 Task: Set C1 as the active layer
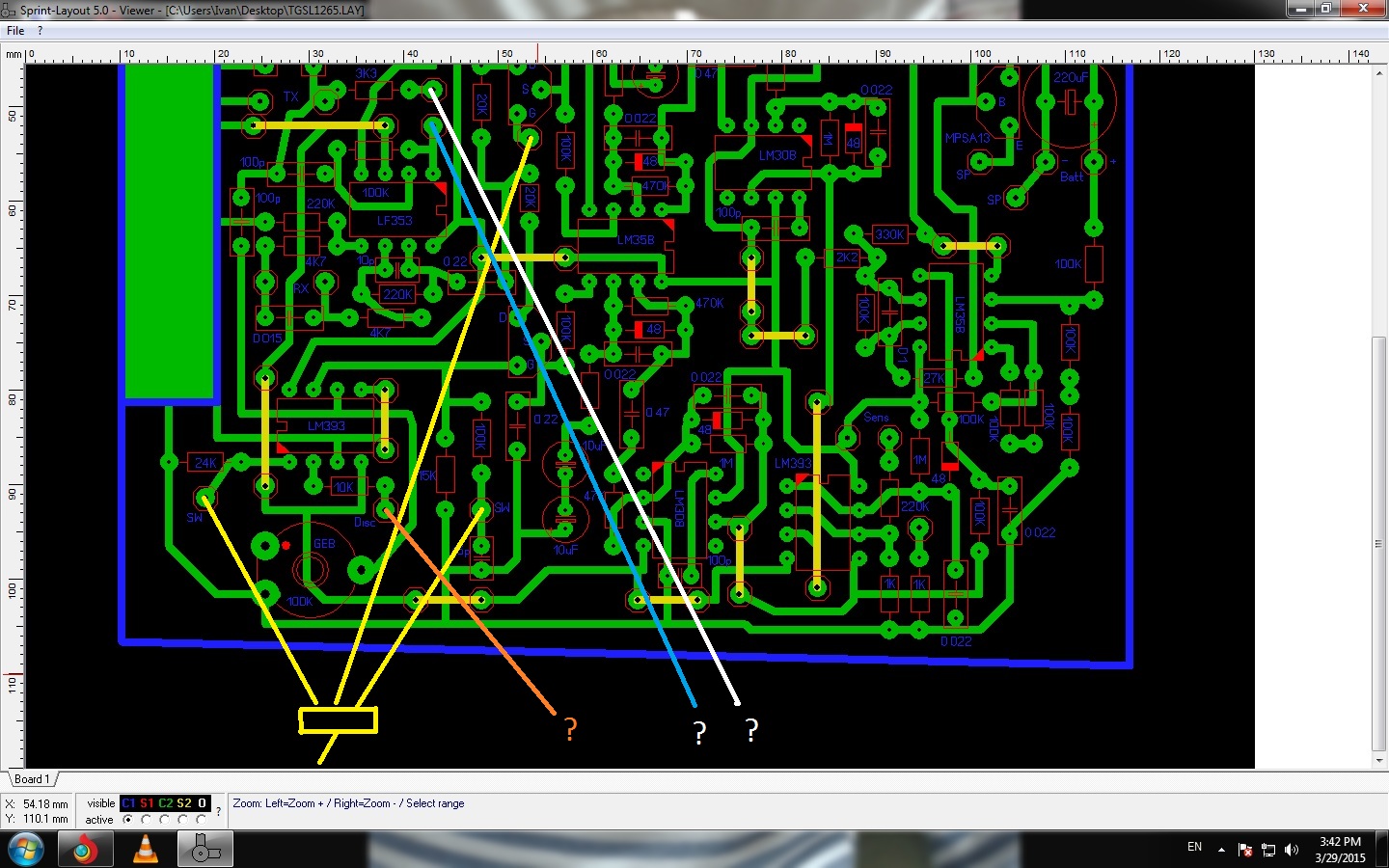128,820
